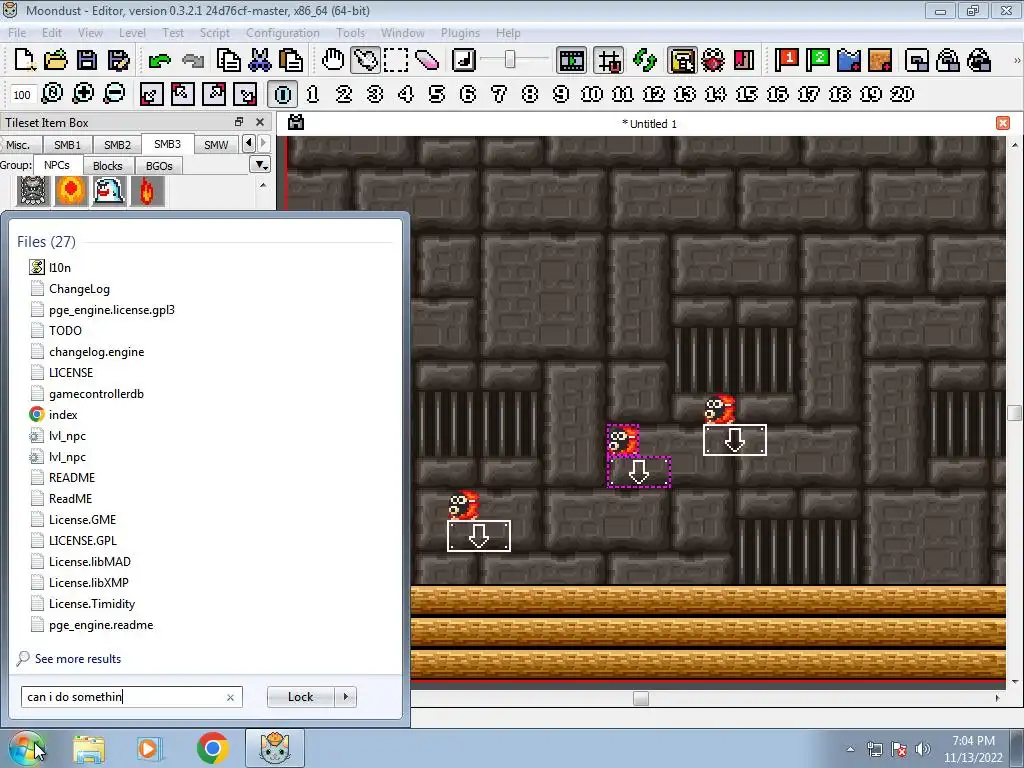Click the green reload arrows icon
Viewport: 1024px width, 768px height.
point(645,60)
